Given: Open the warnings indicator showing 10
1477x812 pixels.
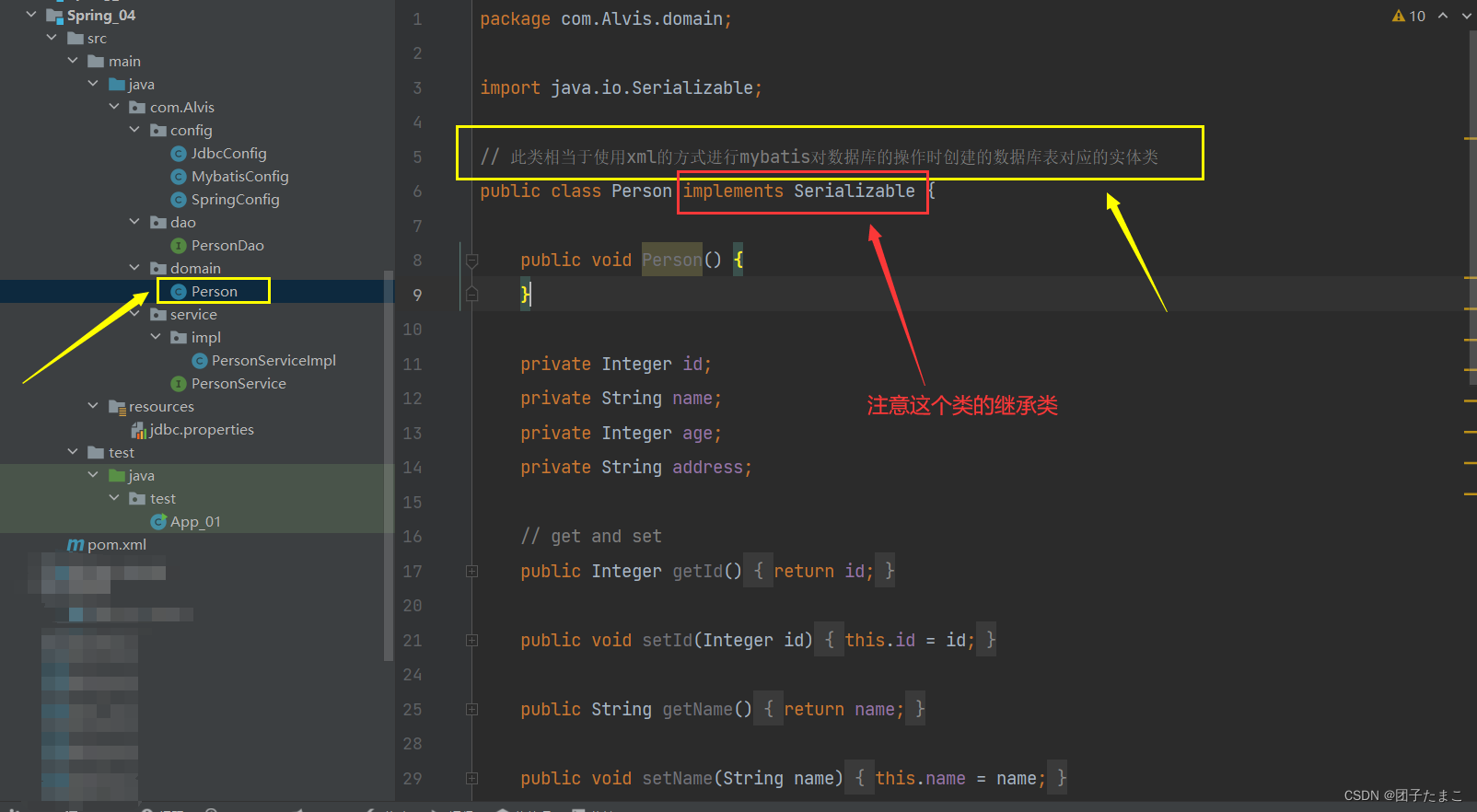Looking at the screenshot, I should pos(1409,16).
